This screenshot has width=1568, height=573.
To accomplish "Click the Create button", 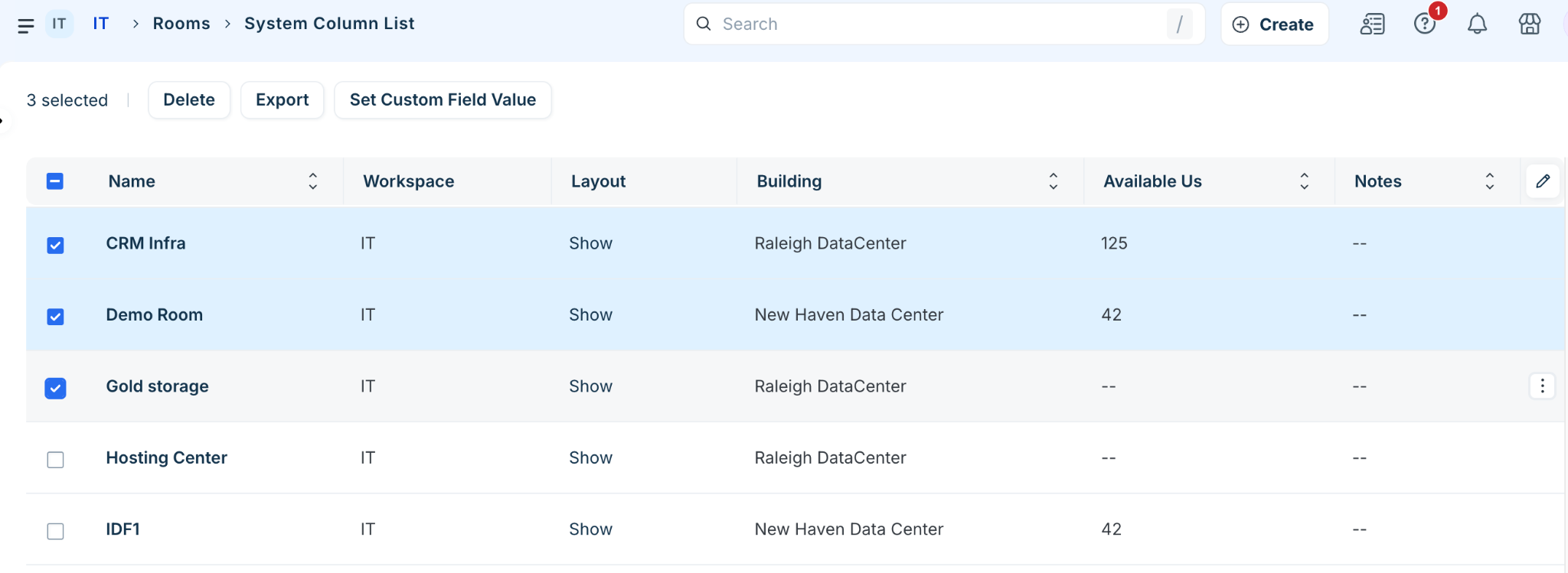I will coord(1275,24).
